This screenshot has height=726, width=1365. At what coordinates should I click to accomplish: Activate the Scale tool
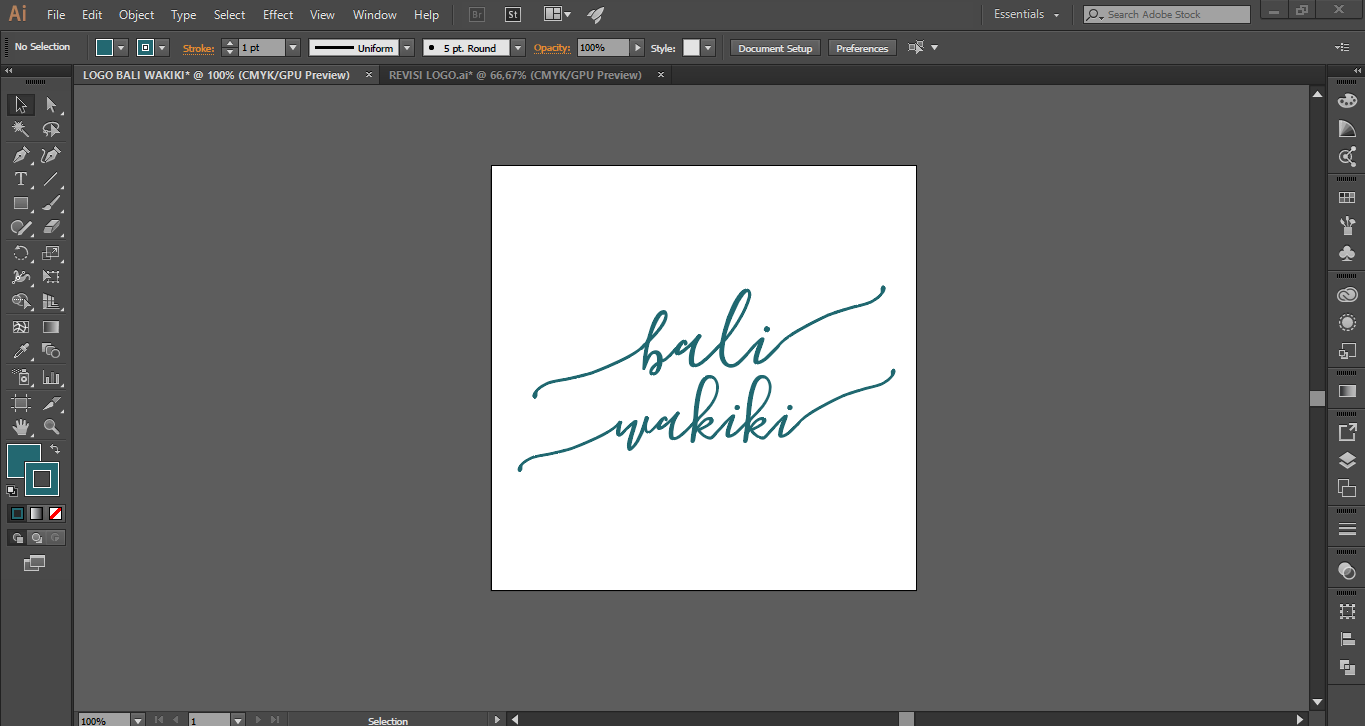point(52,253)
